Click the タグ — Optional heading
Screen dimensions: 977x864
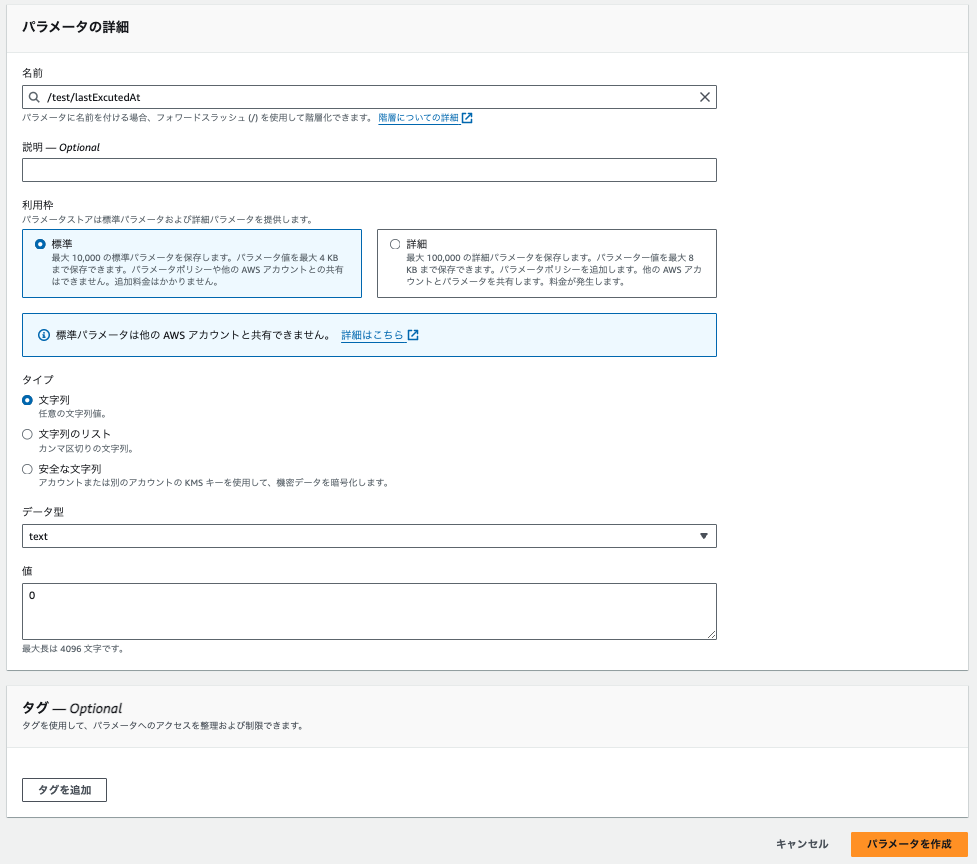click(x=72, y=708)
